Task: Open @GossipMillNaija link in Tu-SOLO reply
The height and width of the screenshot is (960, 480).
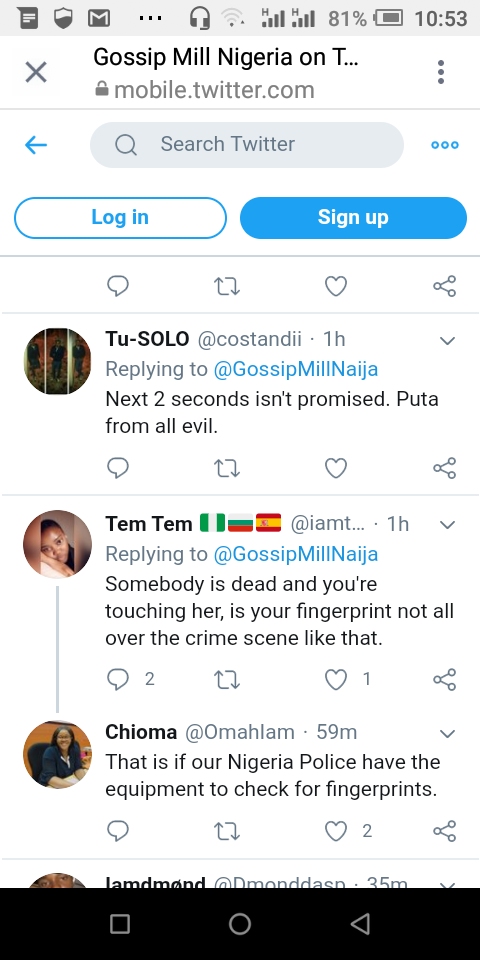Action: [296, 369]
